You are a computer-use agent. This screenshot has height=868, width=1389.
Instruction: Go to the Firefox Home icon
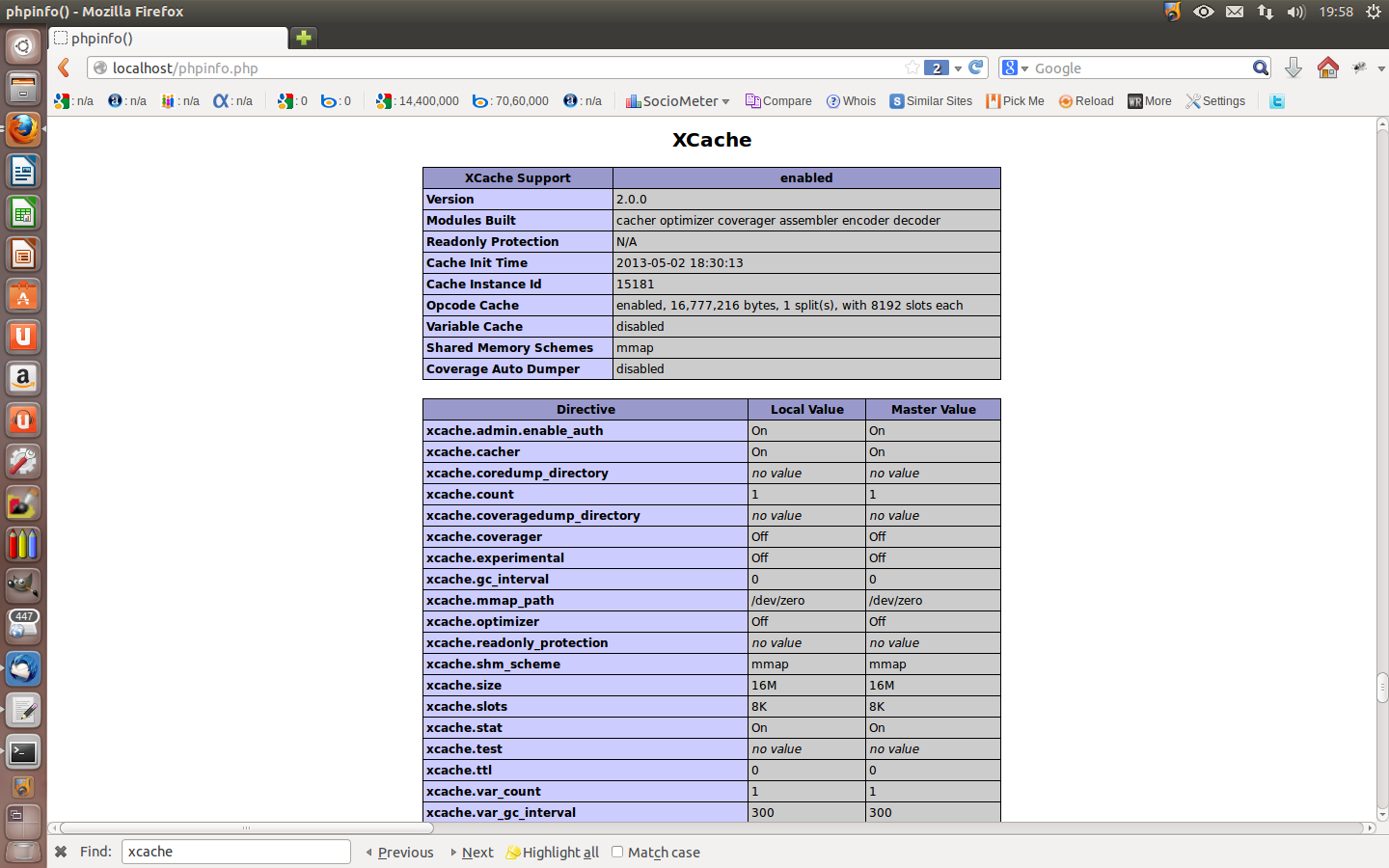coord(1328,68)
